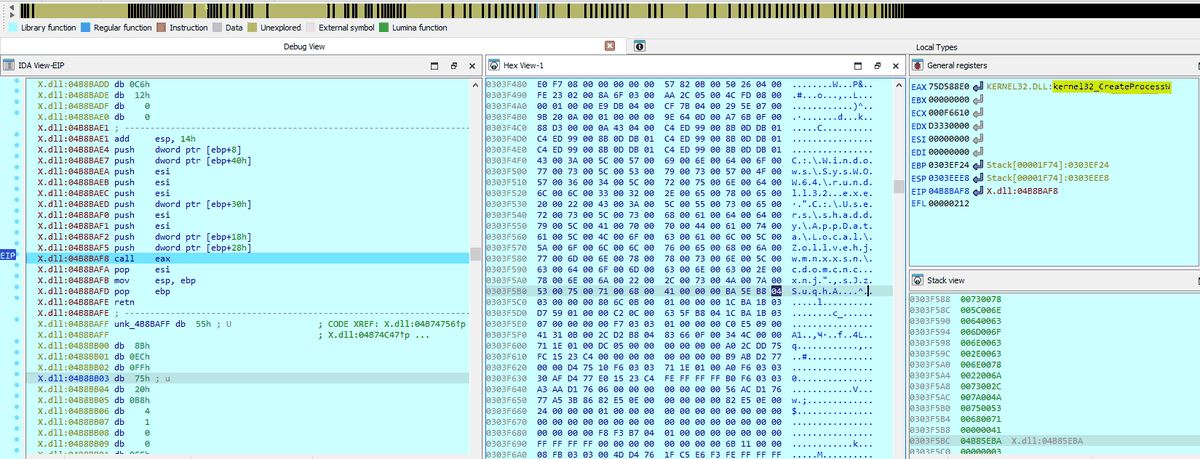This screenshot has width=1200, height=459.
Task: Click the Instruction legend swatch
Action: point(163,27)
